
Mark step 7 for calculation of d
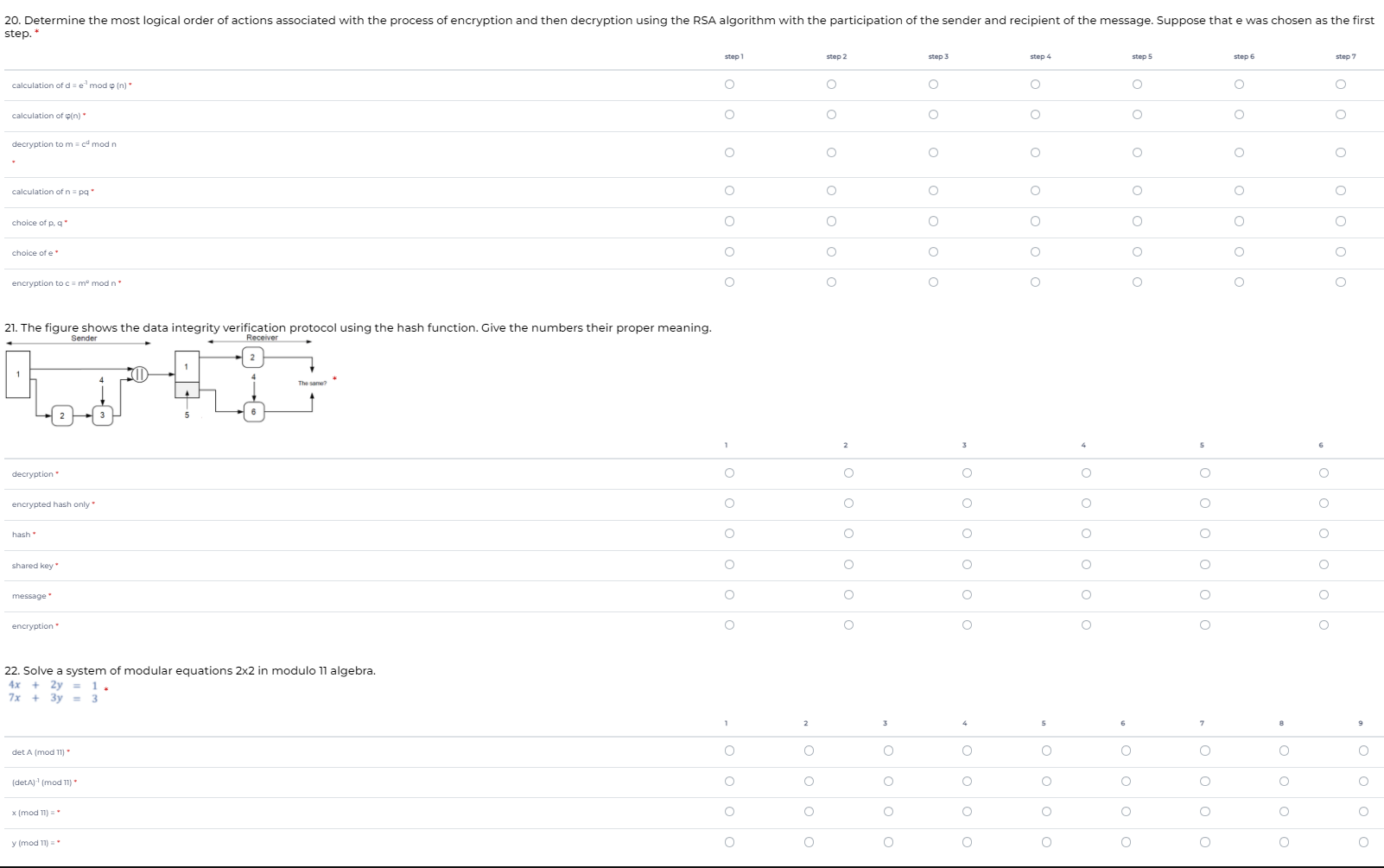(x=1341, y=84)
